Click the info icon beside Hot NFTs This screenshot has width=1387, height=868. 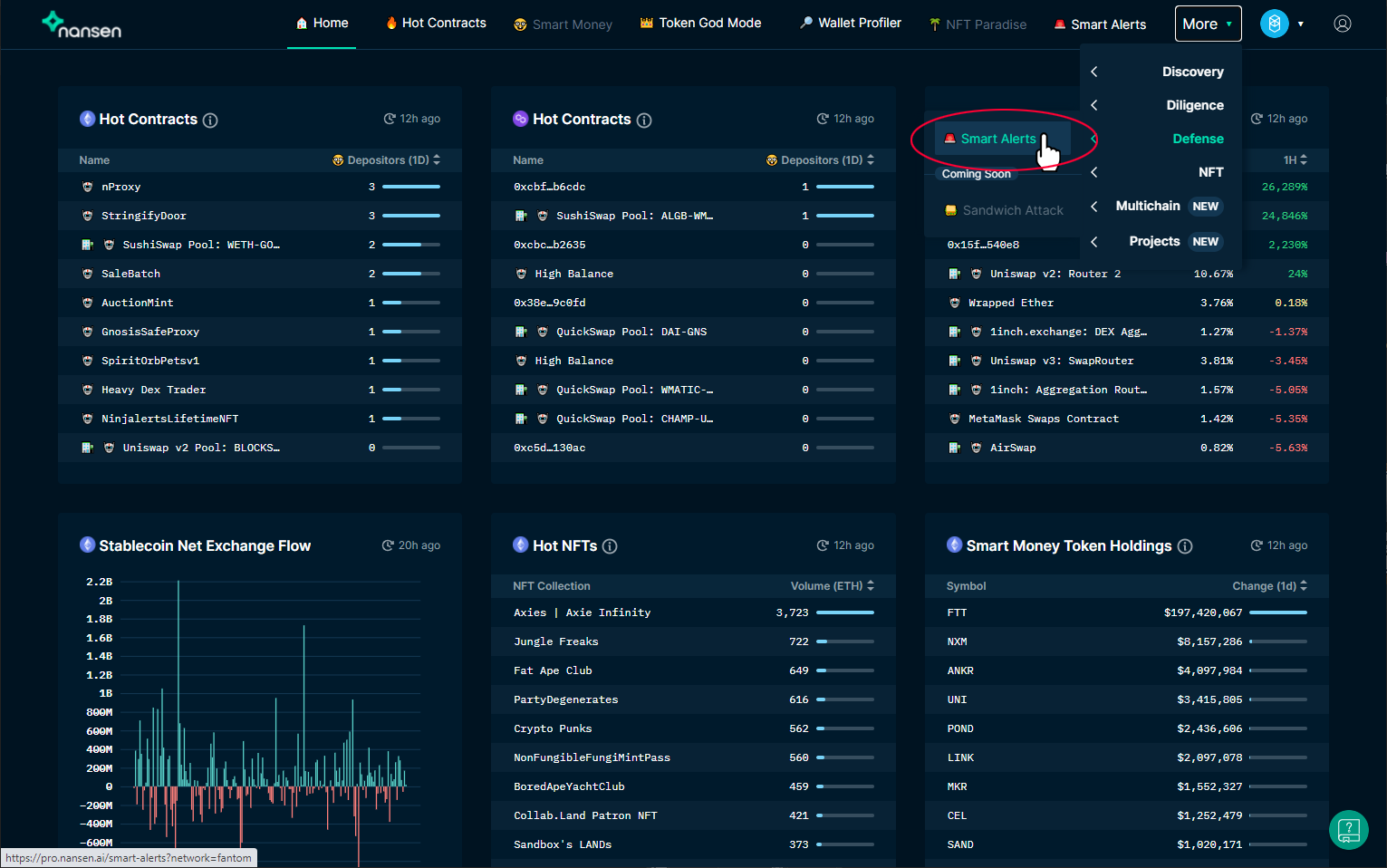click(x=610, y=546)
